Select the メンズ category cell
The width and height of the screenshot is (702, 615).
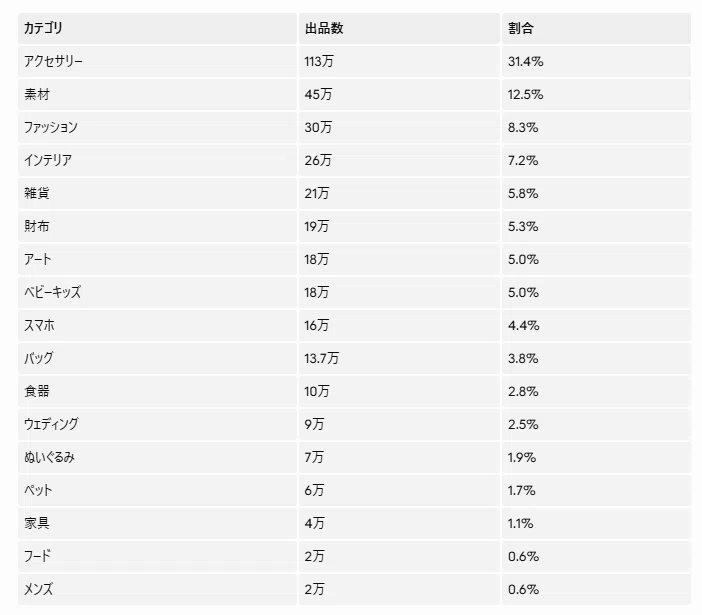point(157,589)
